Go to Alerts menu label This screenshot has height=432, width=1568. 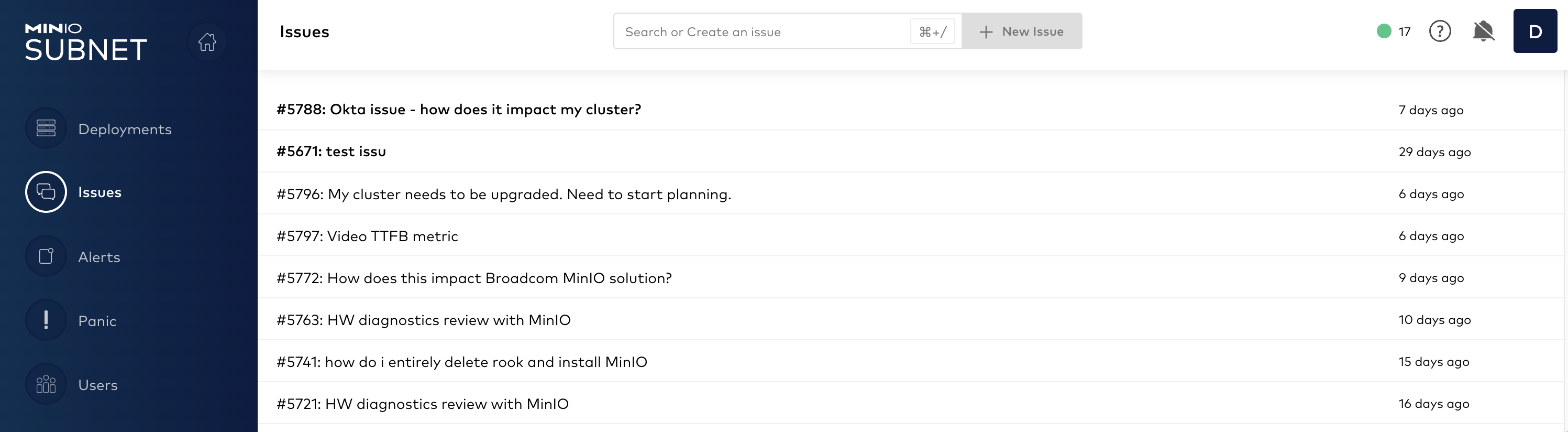point(99,257)
